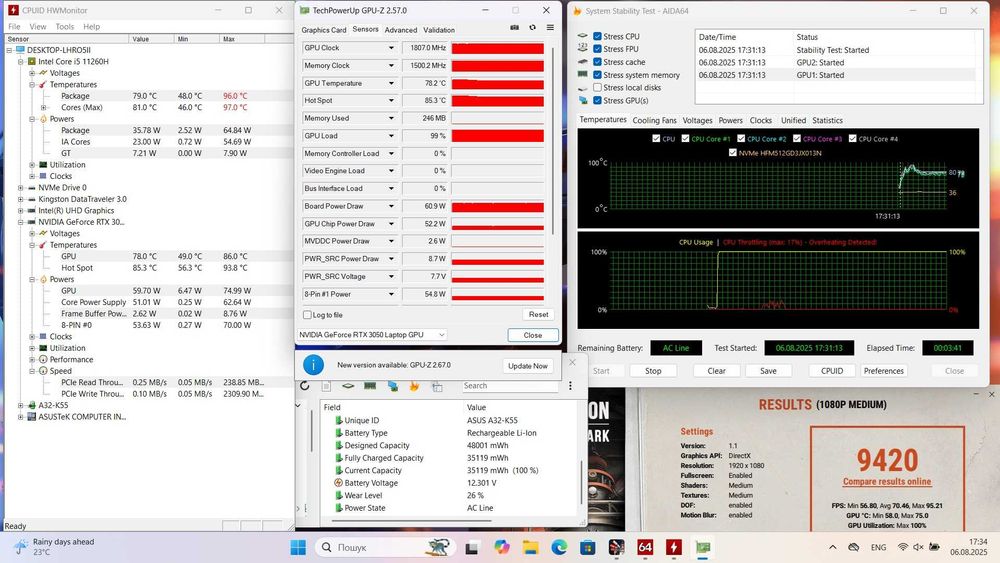1000x563 pixels.
Task: Open Task View from the taskbar
Action: (472, 547)
